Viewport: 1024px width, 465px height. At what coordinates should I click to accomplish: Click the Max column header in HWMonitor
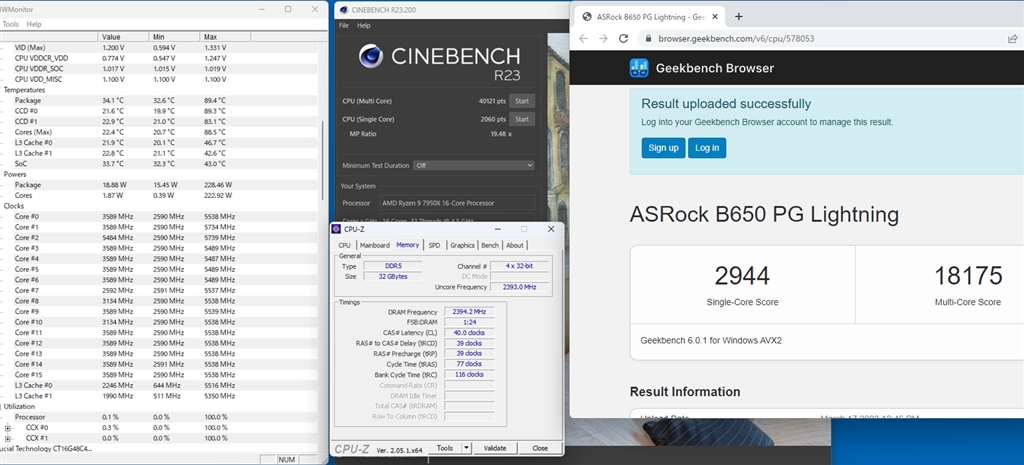pos(225,37)
